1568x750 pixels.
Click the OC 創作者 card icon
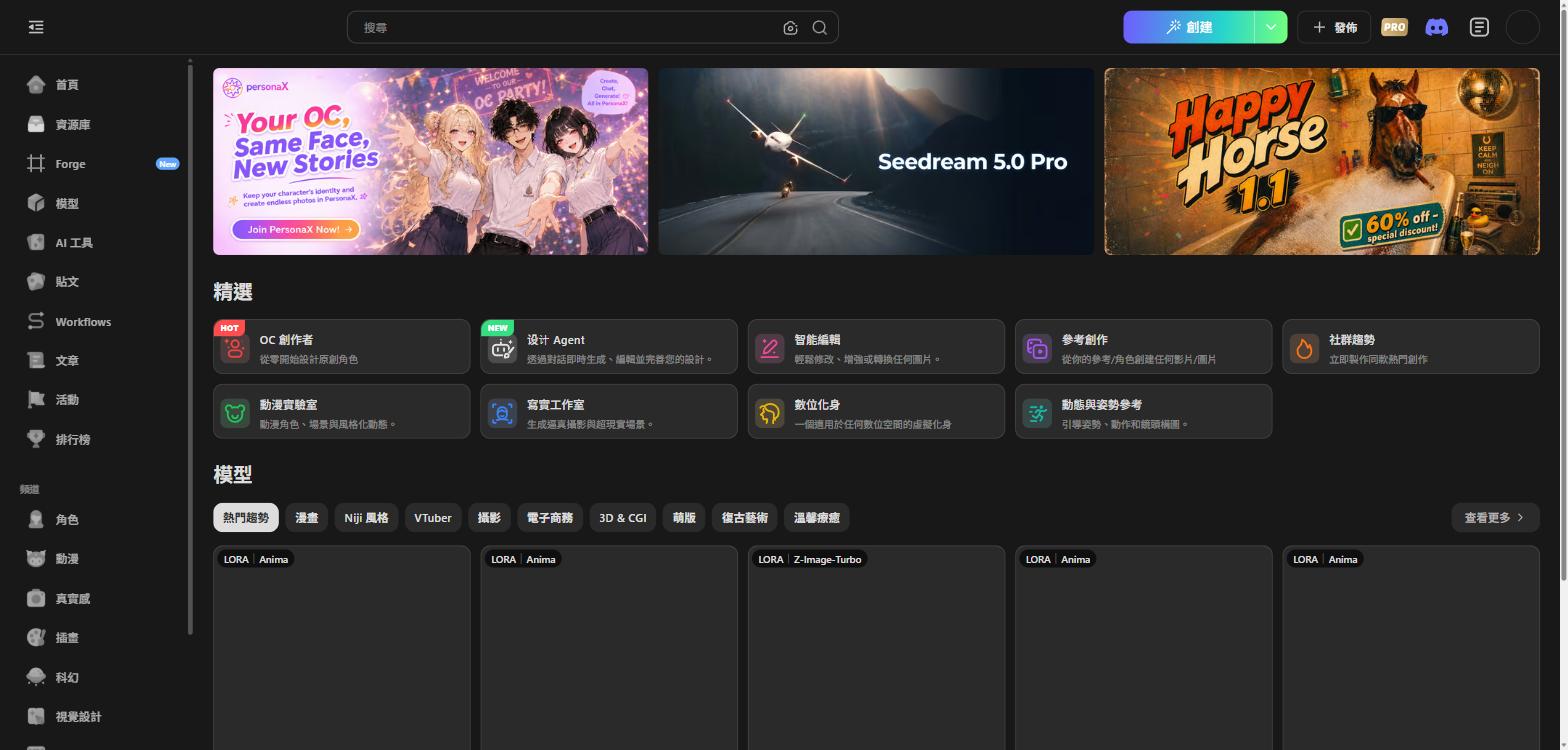coord(235,348)
